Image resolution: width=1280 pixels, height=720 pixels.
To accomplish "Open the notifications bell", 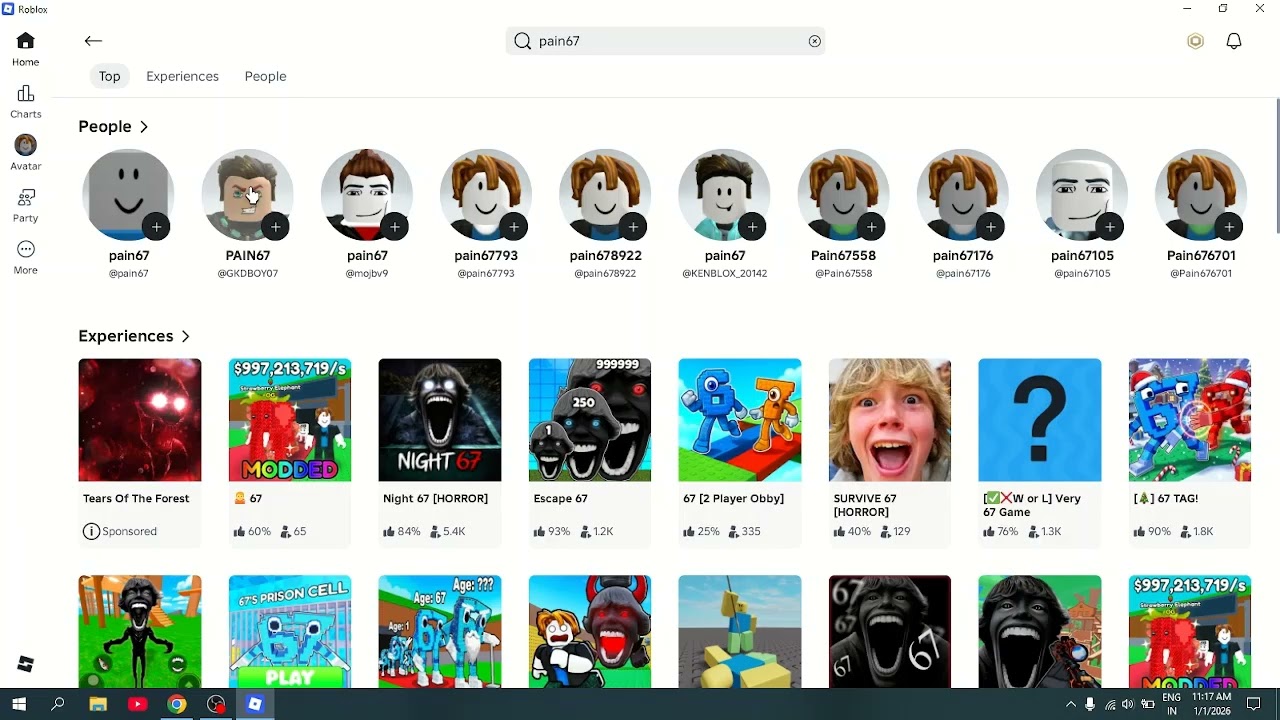I will [1234, 41].
